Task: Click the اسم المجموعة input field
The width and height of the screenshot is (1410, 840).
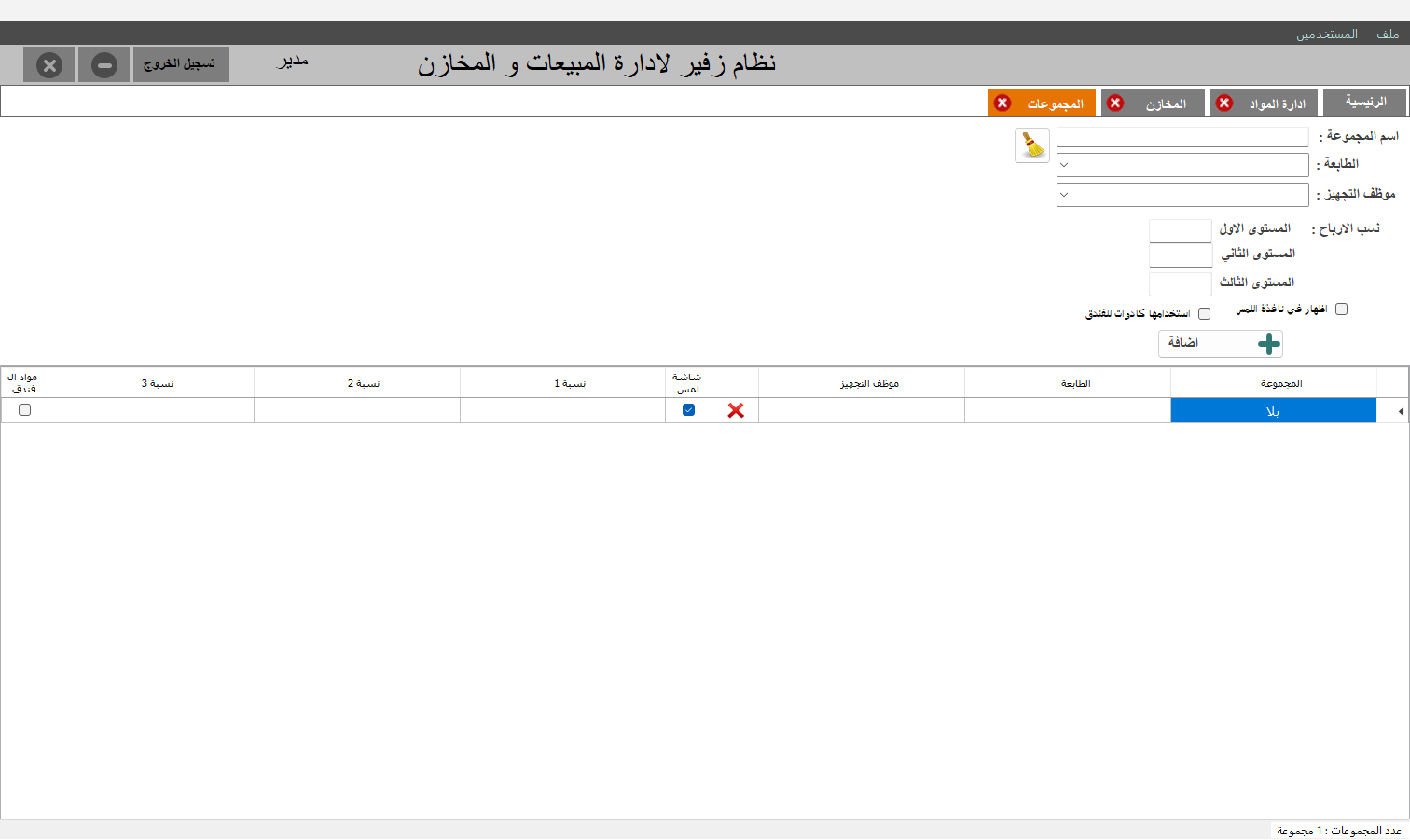Action: 1182,137
